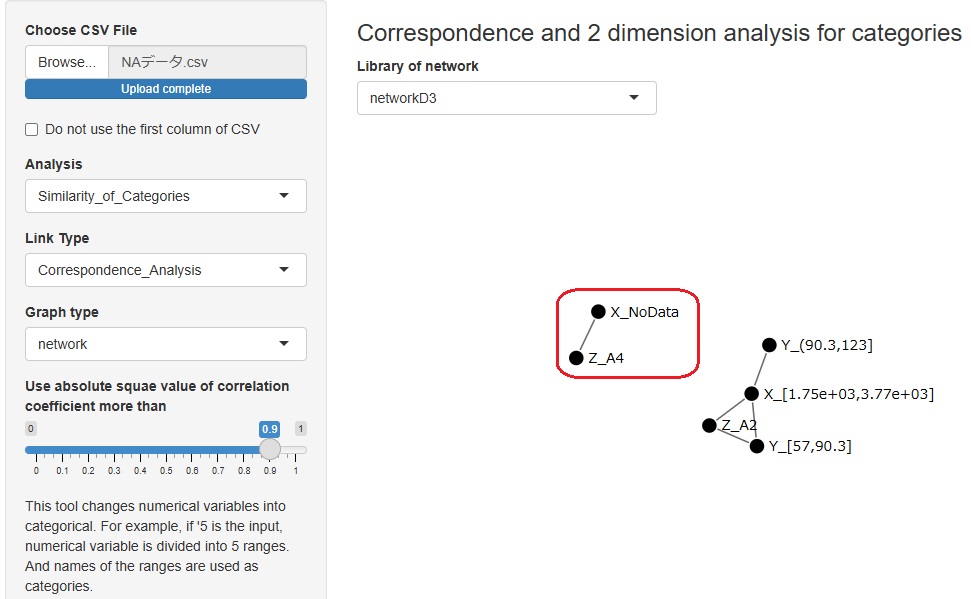The width and height of the screenshot is (971, 599).
Task: Select the X_[1.75e+03,3.77e+03] node dot
Action: (x=751, y=394)
